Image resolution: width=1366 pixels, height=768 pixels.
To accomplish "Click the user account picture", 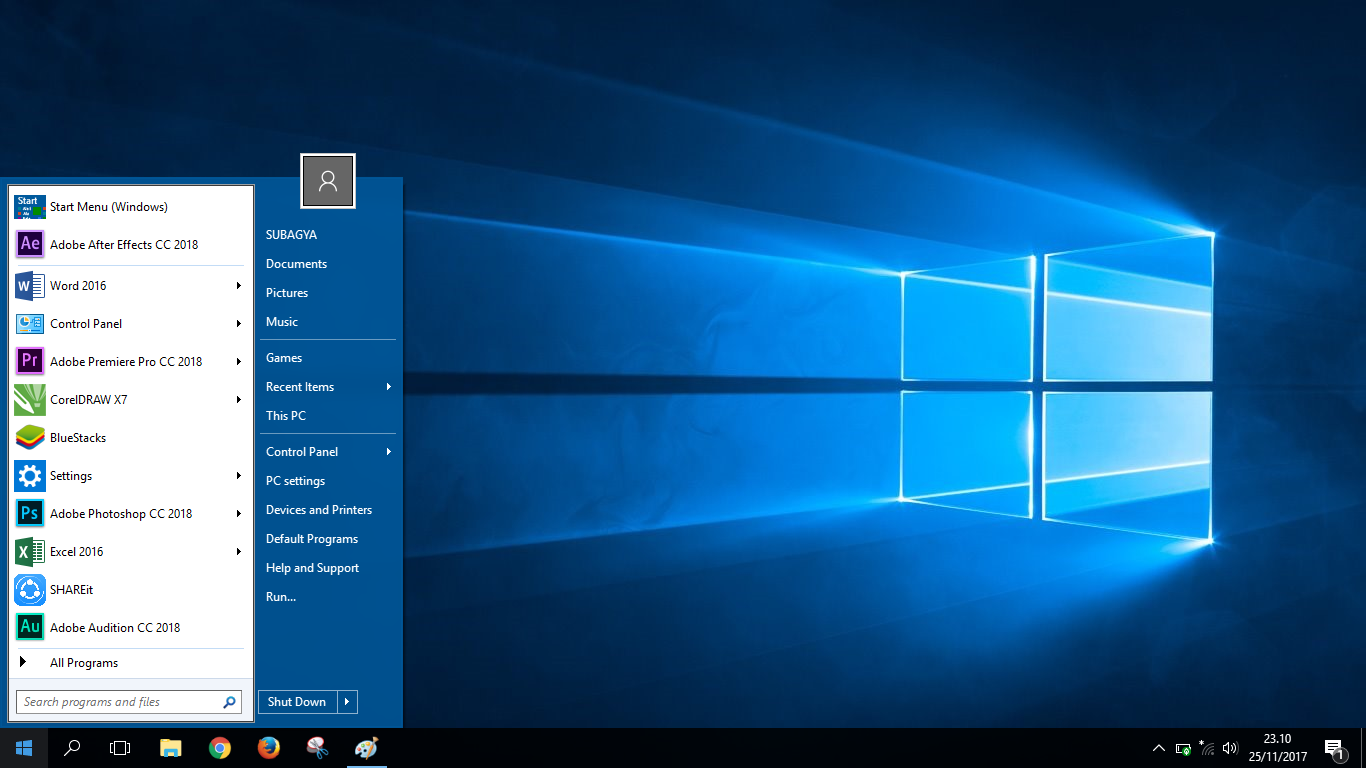I will click(328, 181).
